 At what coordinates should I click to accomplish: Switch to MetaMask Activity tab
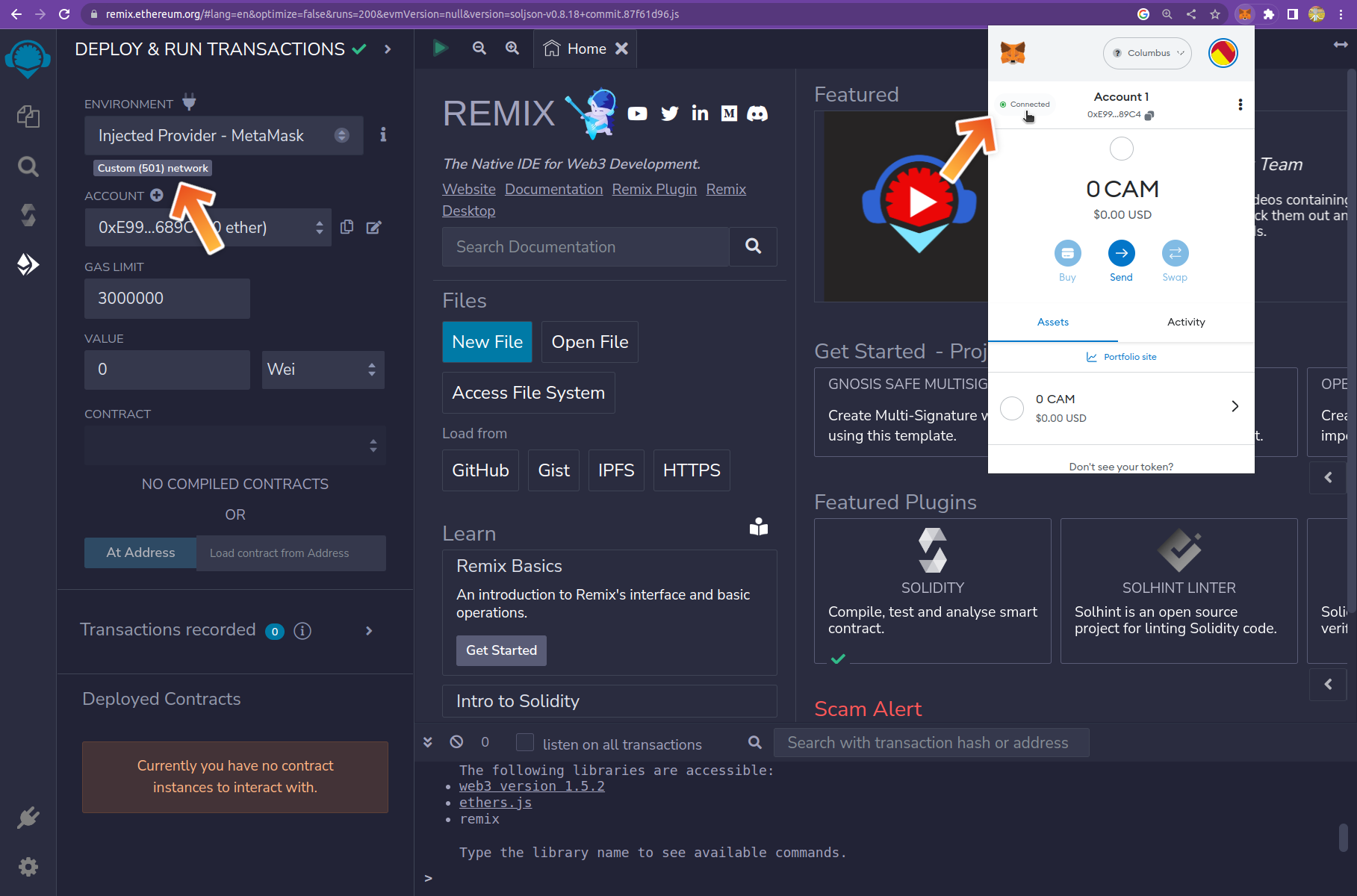[1185, 322]
